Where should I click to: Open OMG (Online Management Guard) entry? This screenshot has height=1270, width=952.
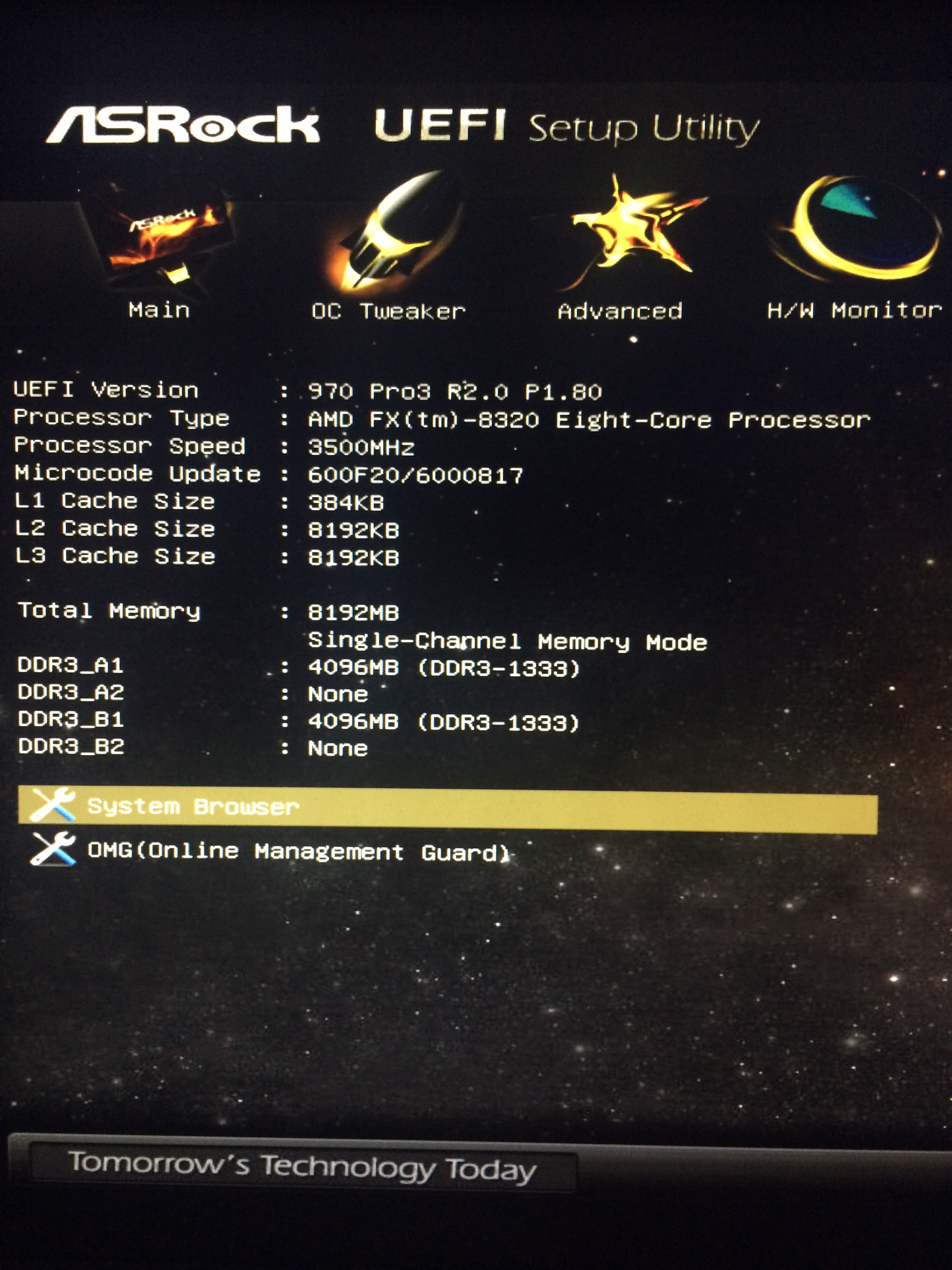[298, 851]
